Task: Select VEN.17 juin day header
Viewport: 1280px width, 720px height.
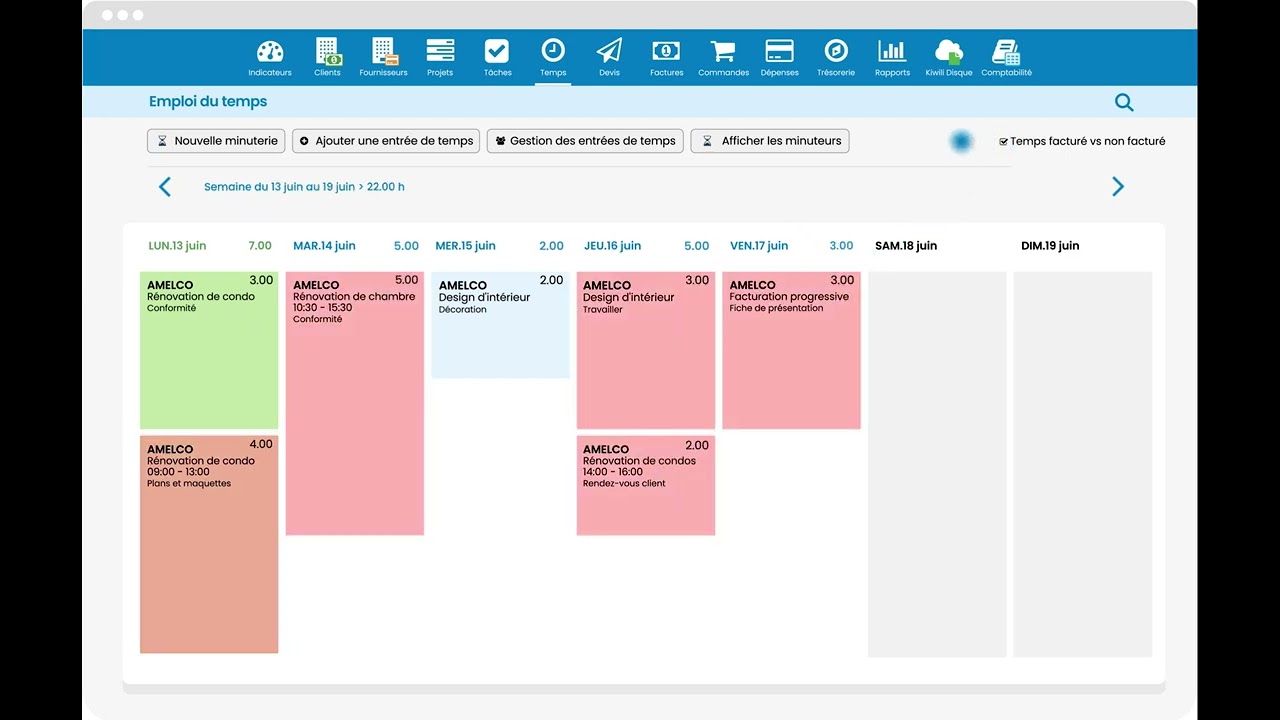Action: point(759,246)
